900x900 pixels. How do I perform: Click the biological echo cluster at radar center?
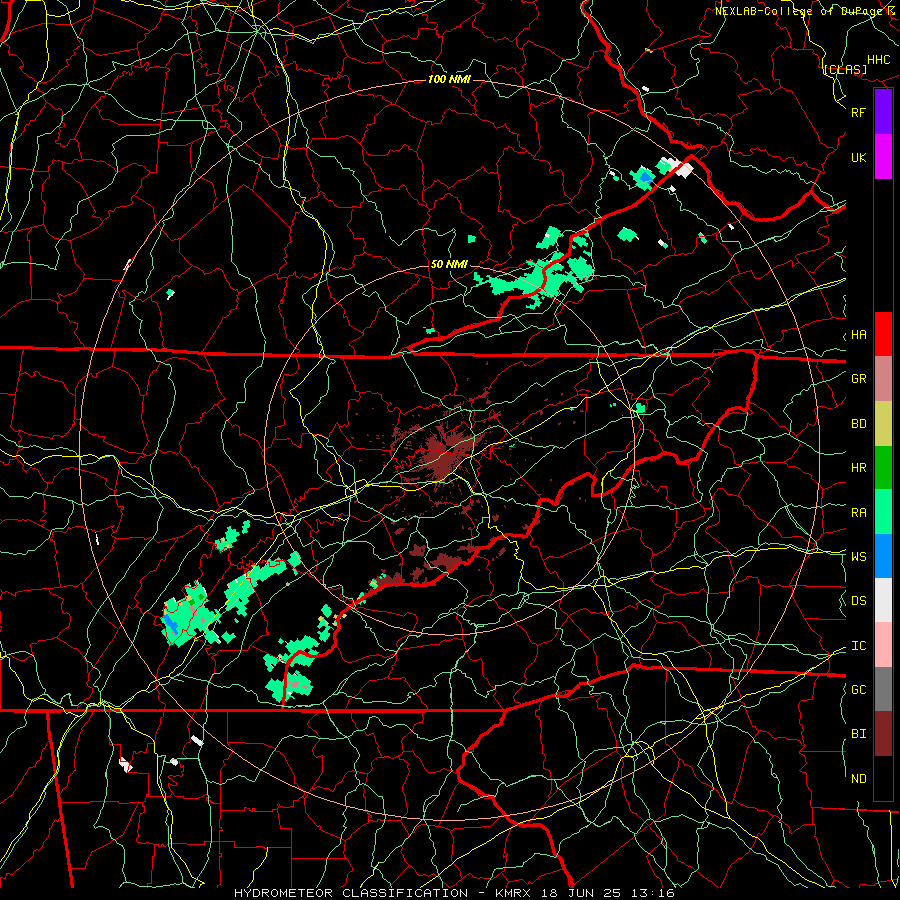(444, 449)
